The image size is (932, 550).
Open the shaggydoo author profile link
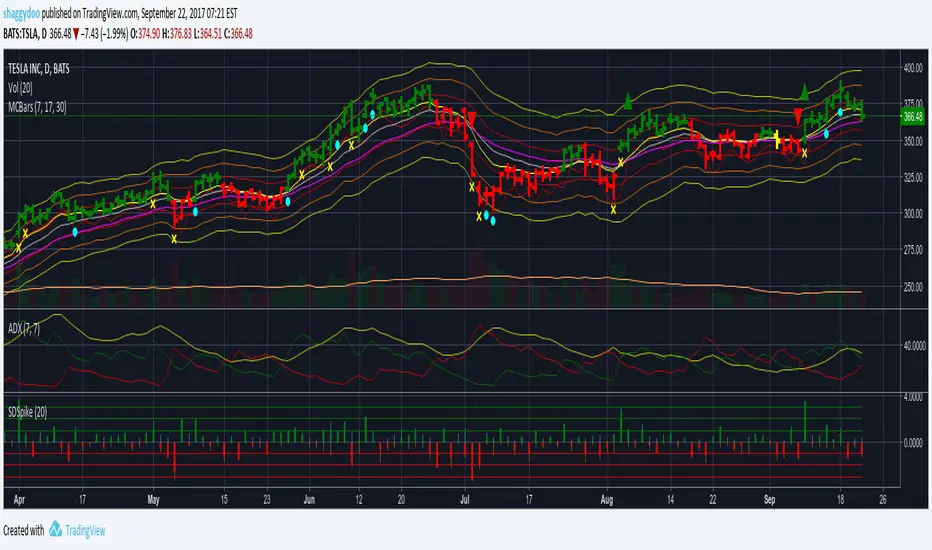click(22, 13)
